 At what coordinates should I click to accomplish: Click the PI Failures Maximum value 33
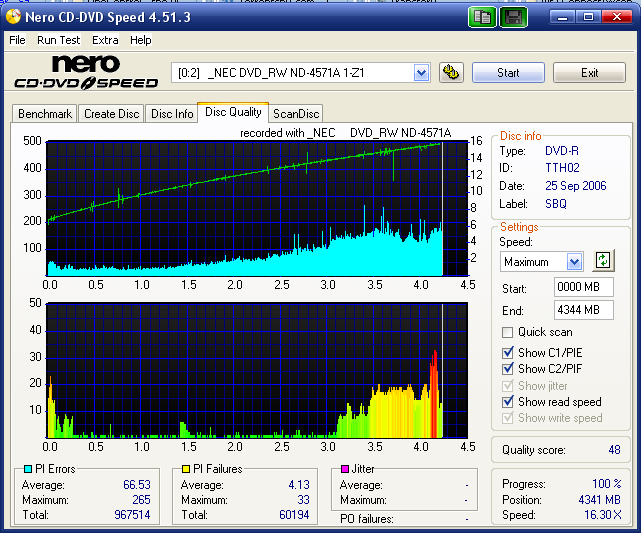tap(303, 499)
